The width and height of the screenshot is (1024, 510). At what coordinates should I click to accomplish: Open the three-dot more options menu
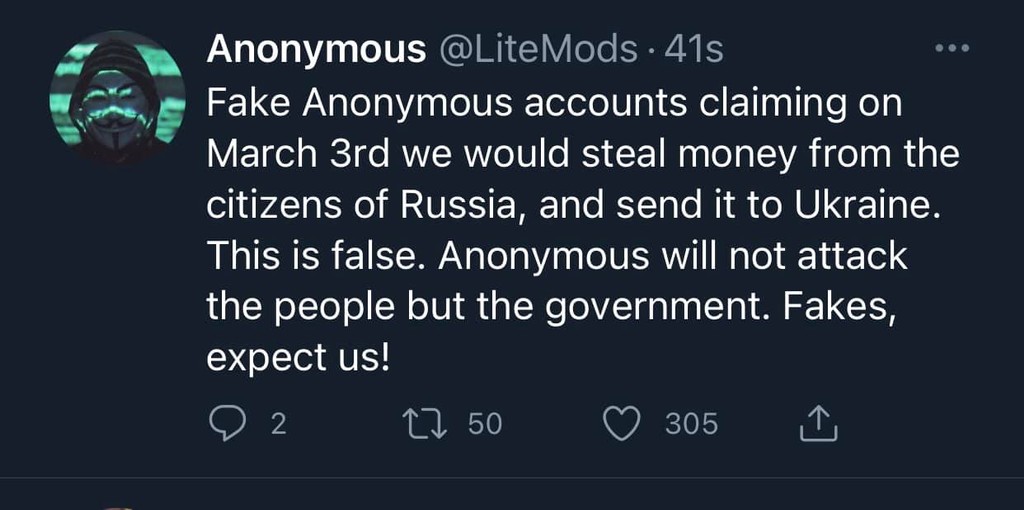point(951,48)
